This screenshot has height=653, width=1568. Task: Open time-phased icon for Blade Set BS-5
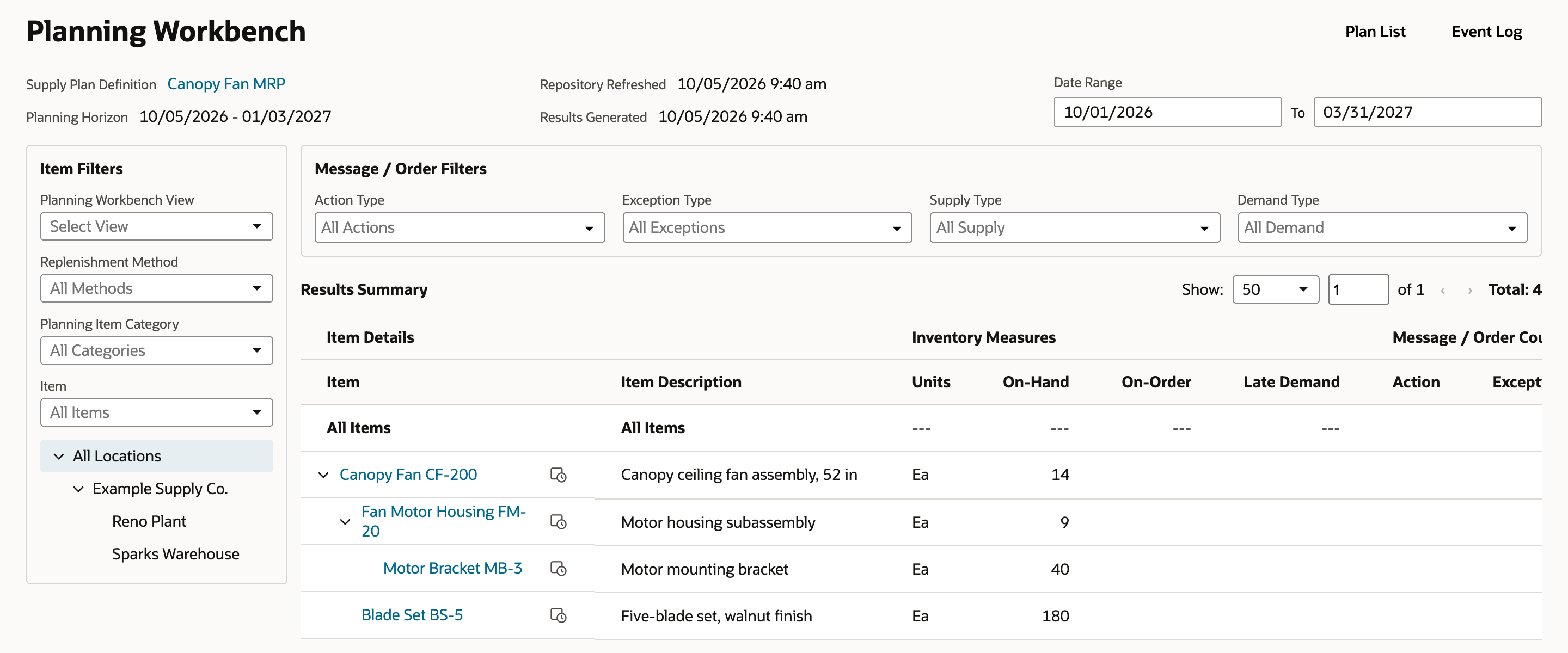point(558,615)
